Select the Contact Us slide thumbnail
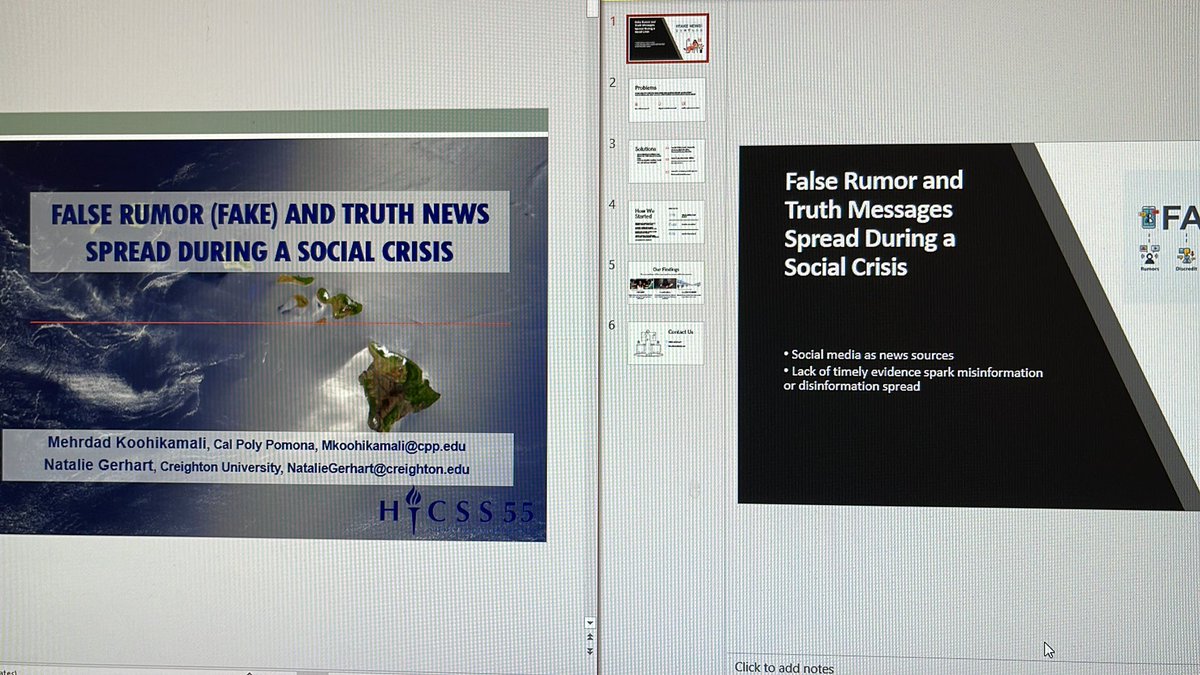Screen dimensions: 1200x675 (667, 343)
